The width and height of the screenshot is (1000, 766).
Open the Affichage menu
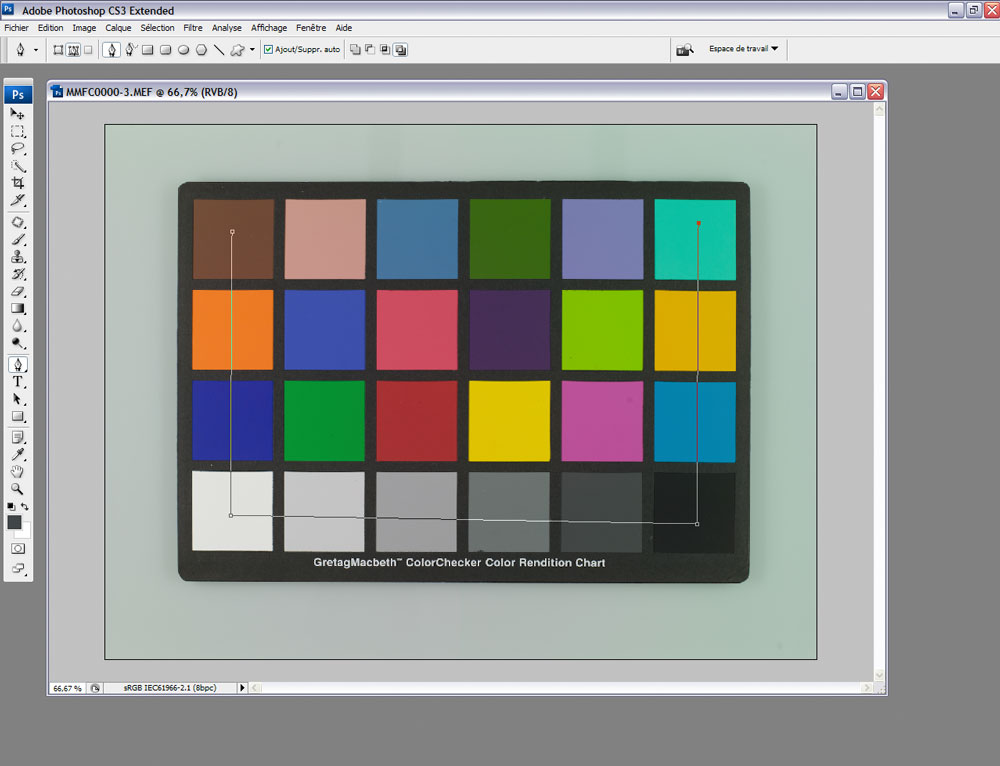269,28
